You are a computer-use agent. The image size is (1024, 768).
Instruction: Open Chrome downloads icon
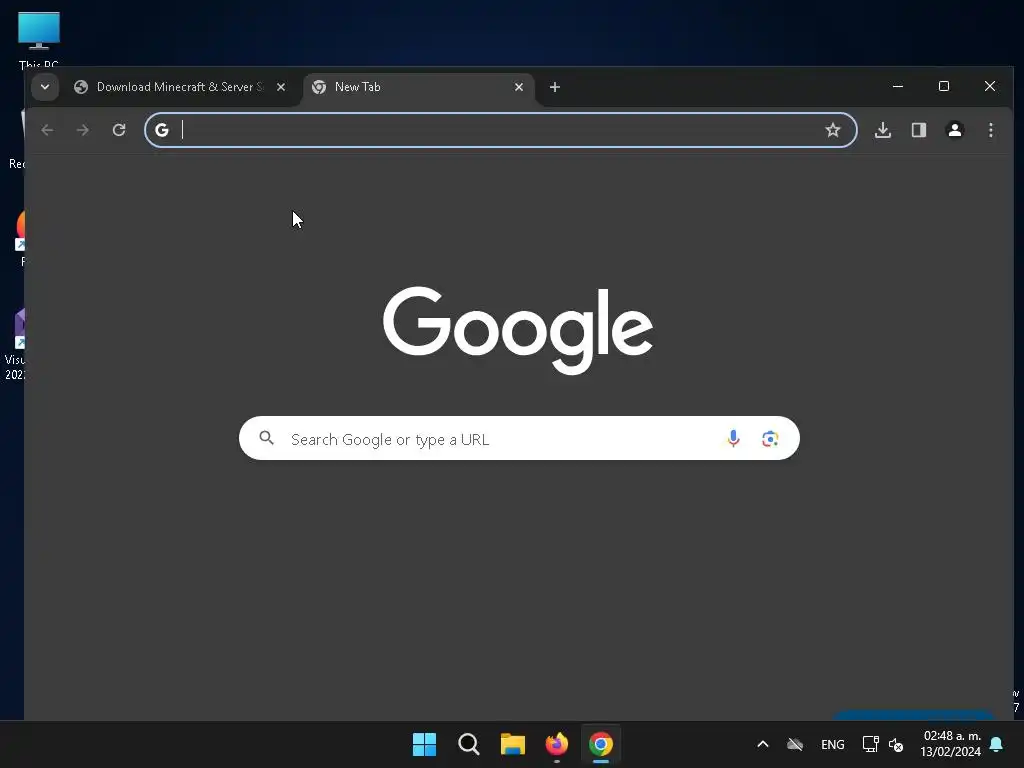[882, 130]
